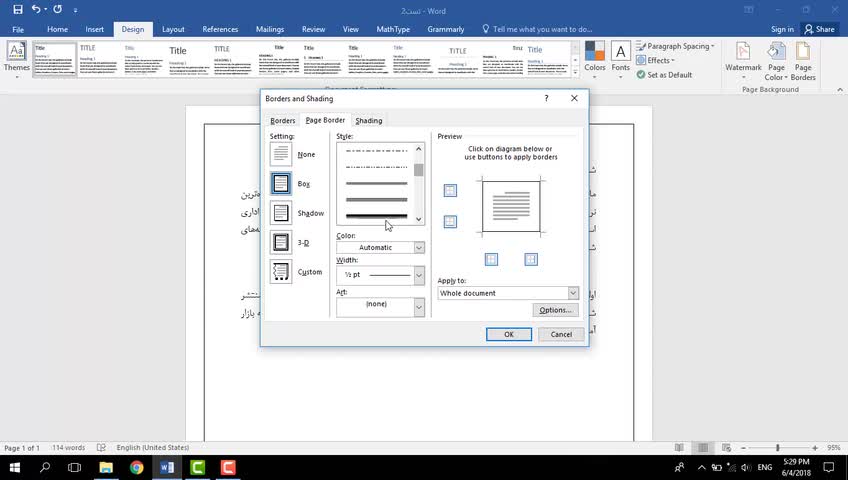Click Cancel in Borders and Shading

[x=561, y=335]
